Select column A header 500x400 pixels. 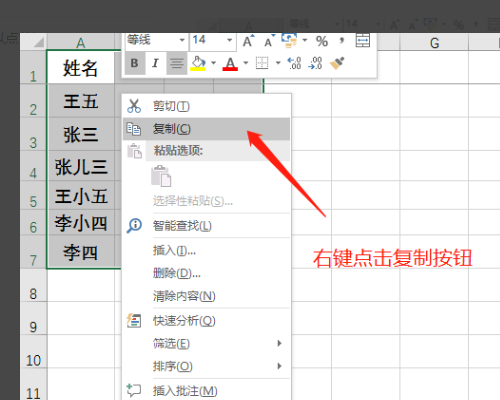point(80,42)
